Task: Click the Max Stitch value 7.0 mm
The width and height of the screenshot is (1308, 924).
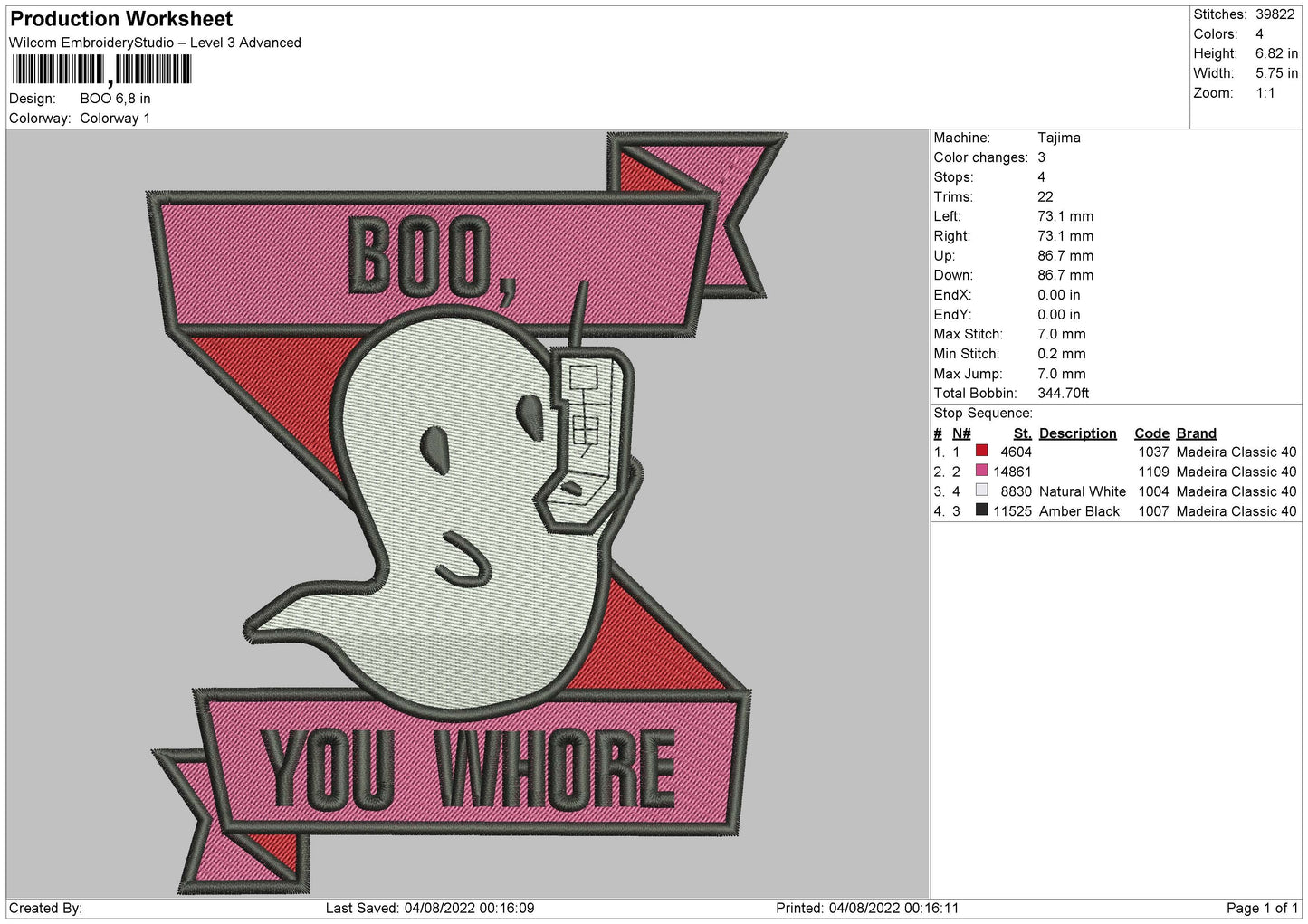Action: coord(1062,334)
